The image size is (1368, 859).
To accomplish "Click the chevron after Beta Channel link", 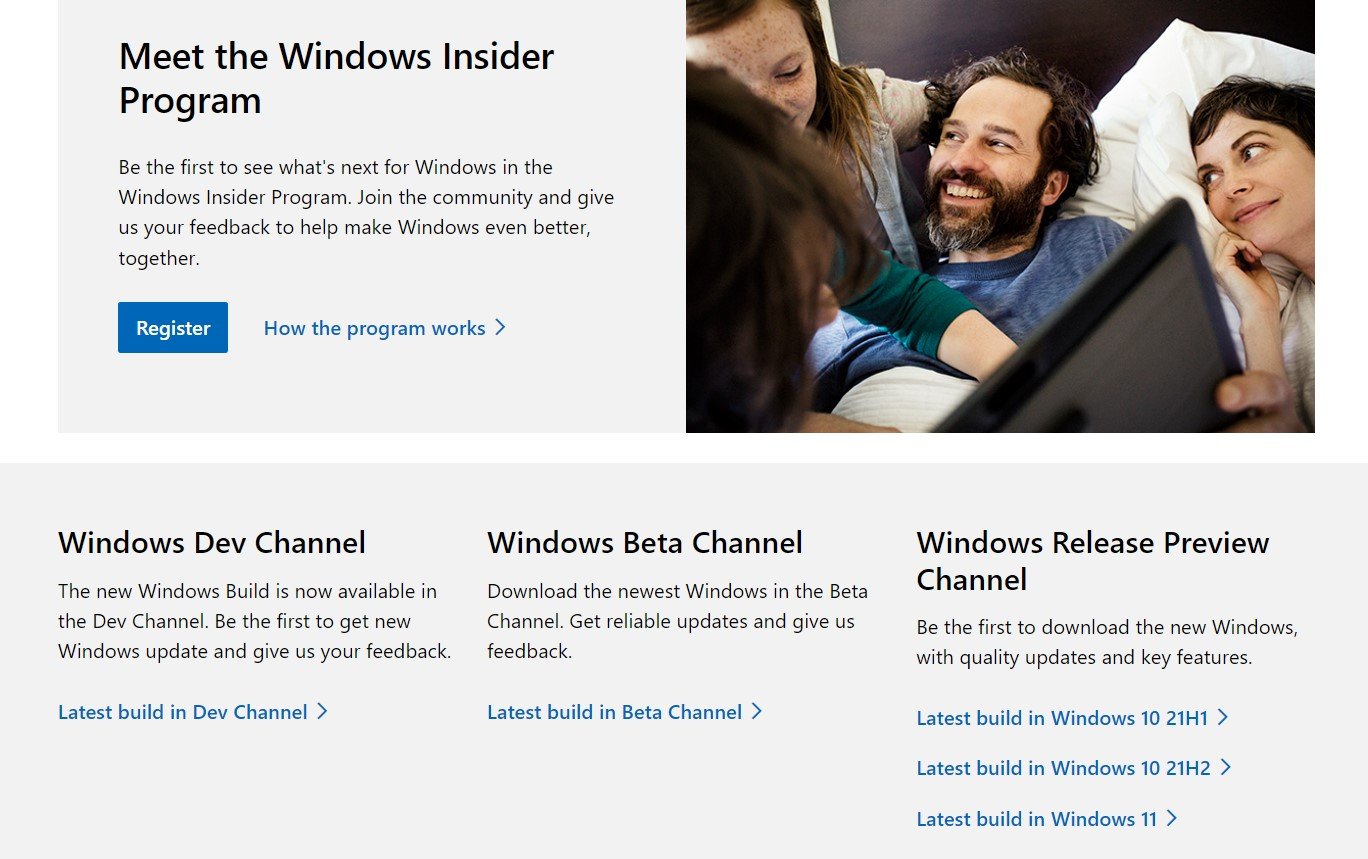I will tap(757, 711).
